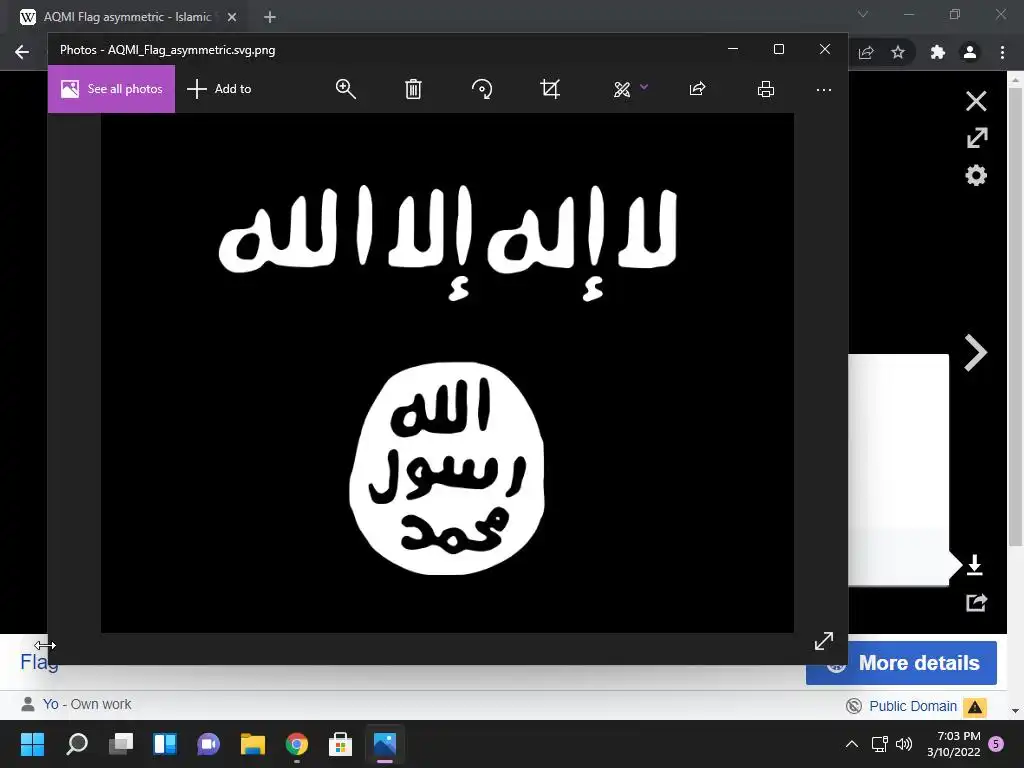Open author link Yo

(50, 704)
